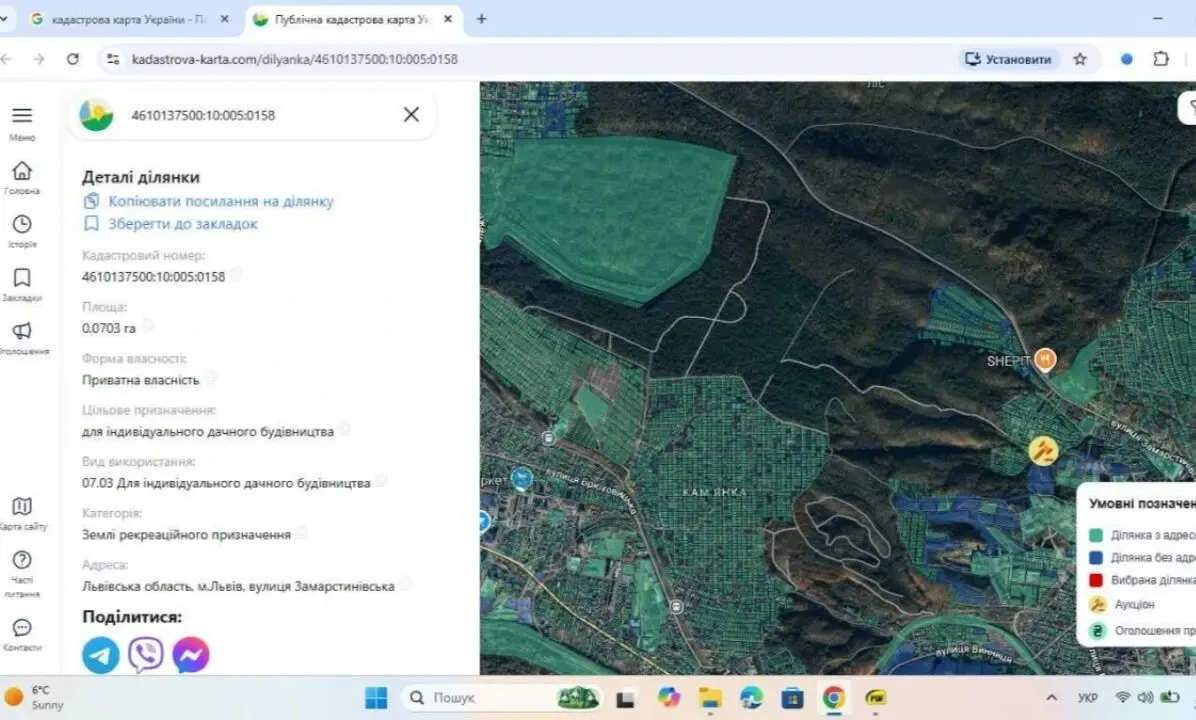Click Копіювати посилання на ділянку link
Screen dimensions: 1196x720
tap(220, 201)
